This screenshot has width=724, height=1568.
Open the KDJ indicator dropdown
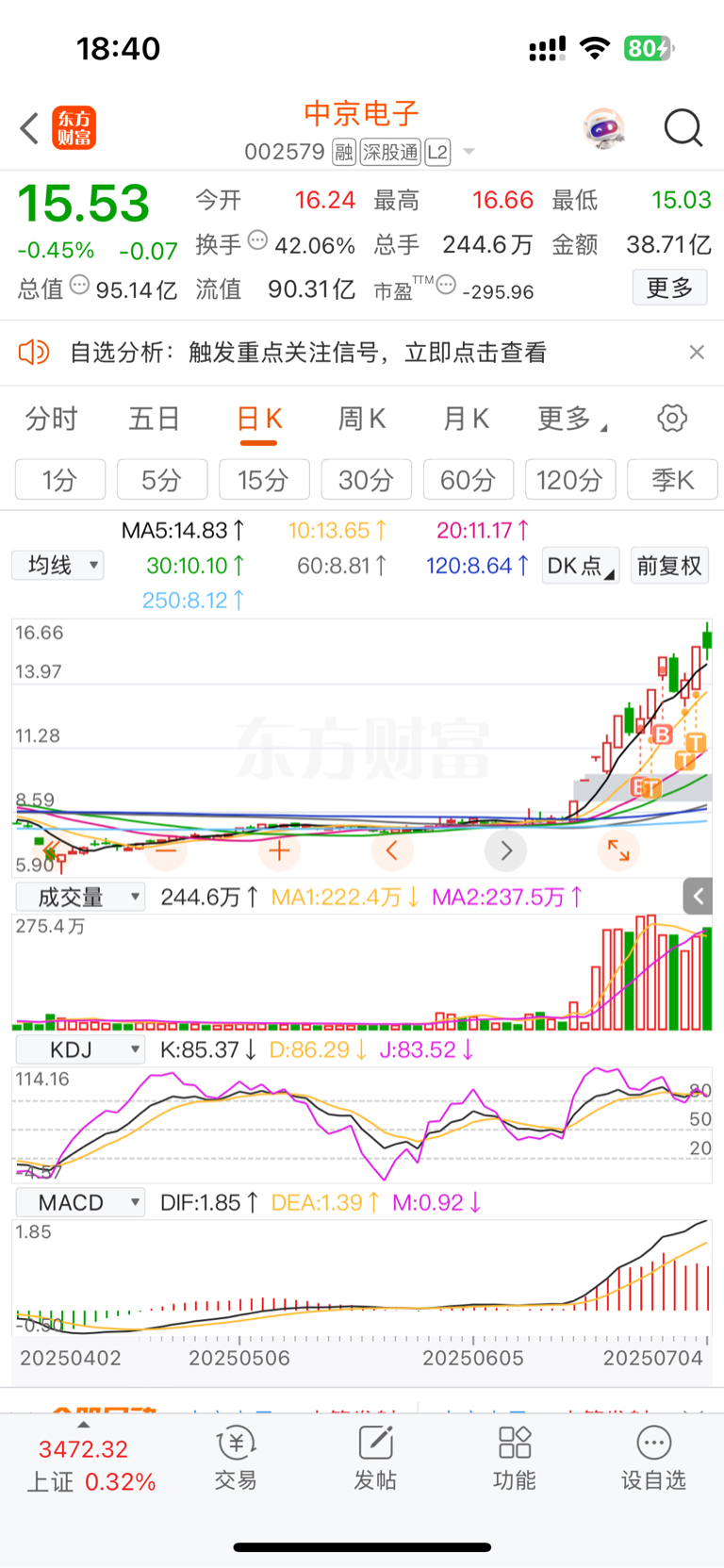point(80,1049)
